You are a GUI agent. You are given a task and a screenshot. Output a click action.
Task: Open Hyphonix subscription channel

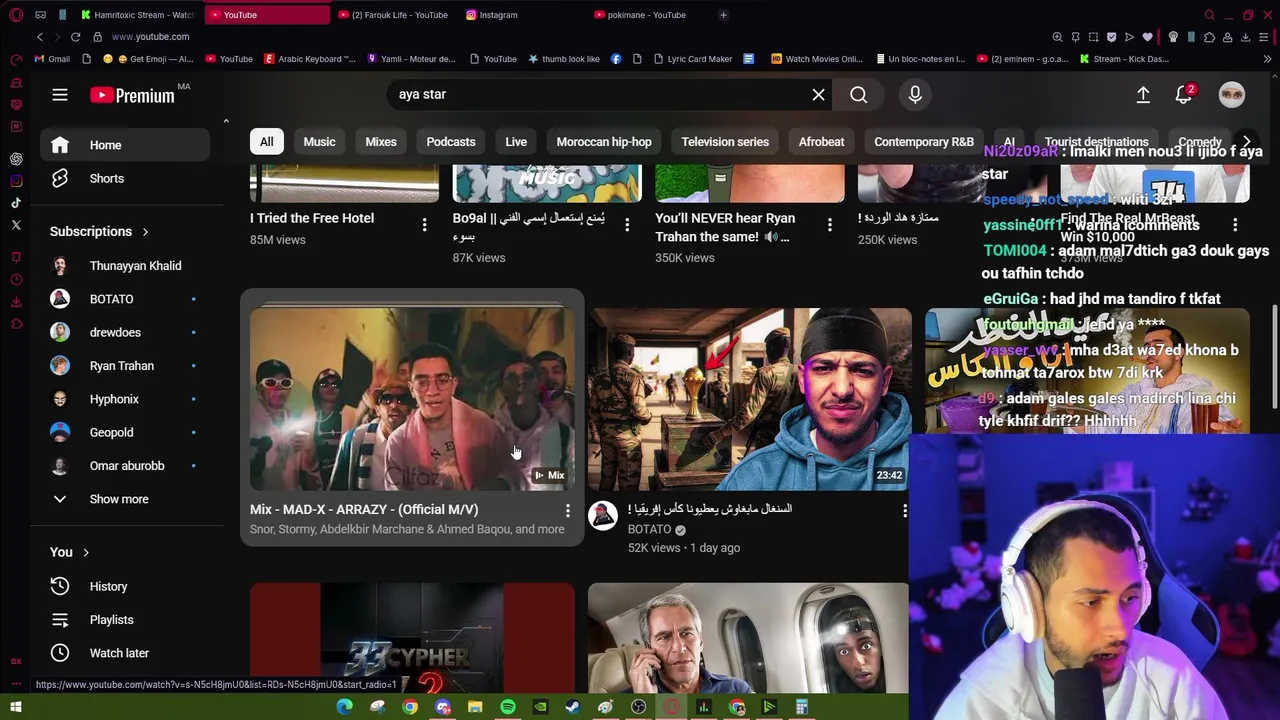tap(125, 399)
